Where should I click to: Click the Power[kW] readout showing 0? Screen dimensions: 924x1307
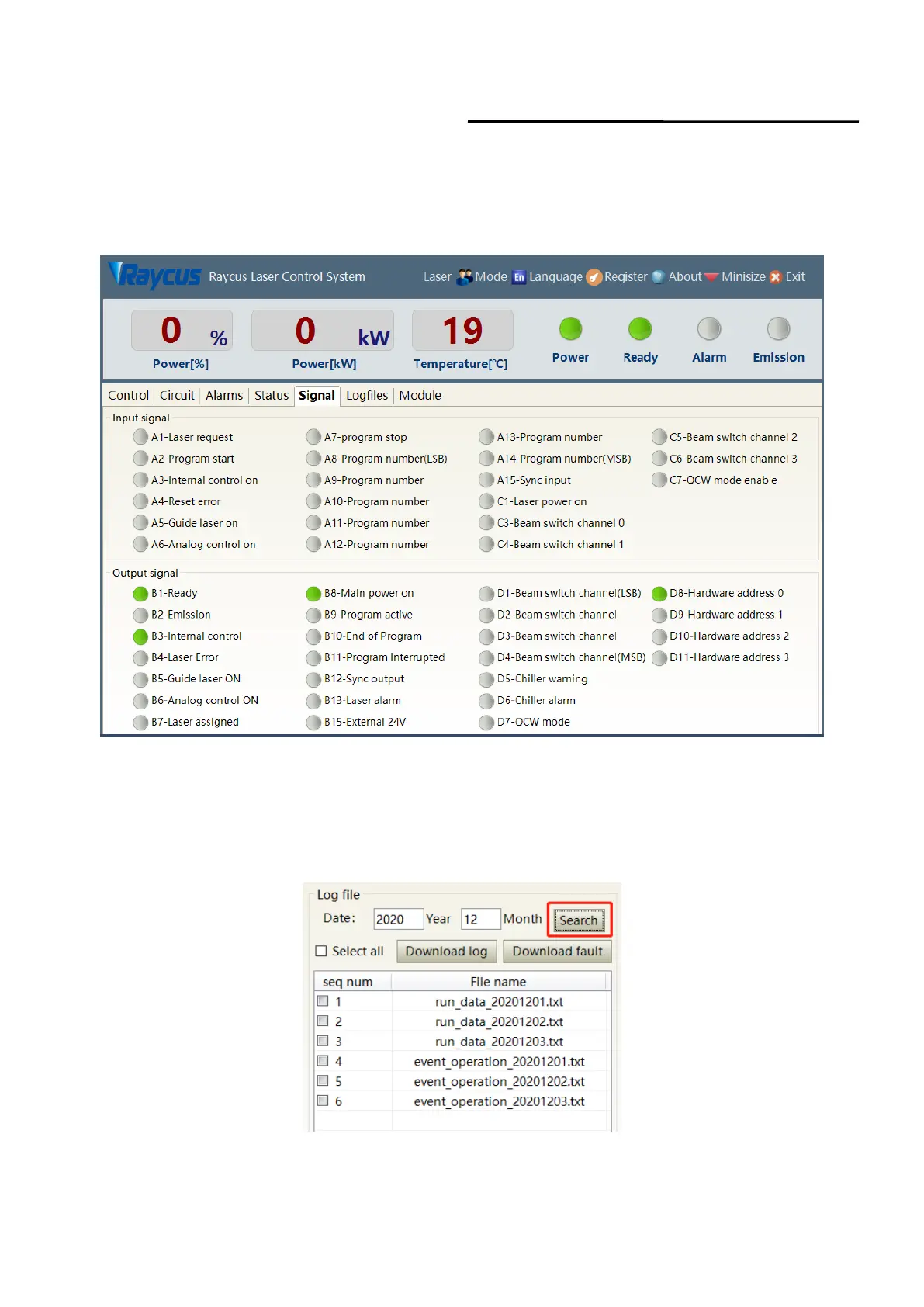323,331
